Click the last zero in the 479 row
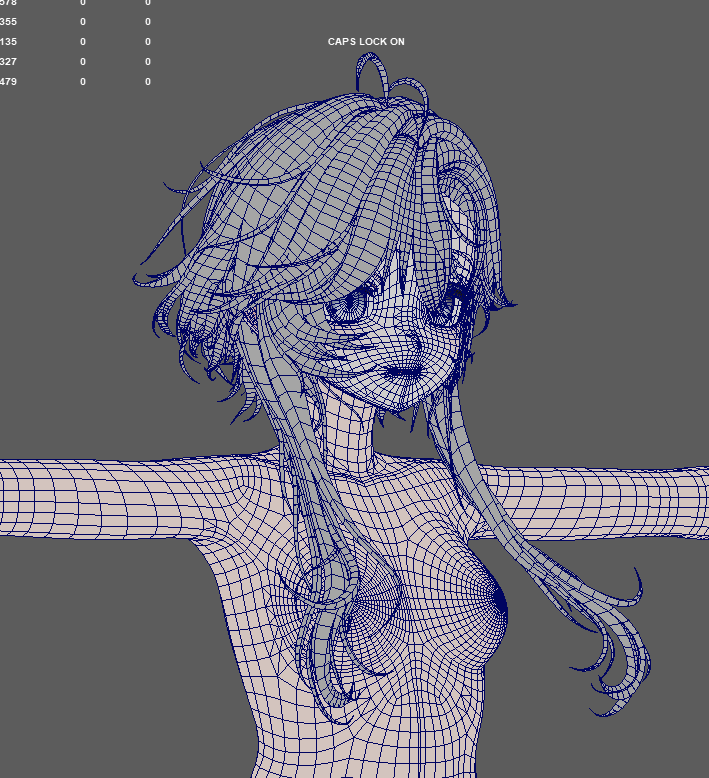 point(148,81)
